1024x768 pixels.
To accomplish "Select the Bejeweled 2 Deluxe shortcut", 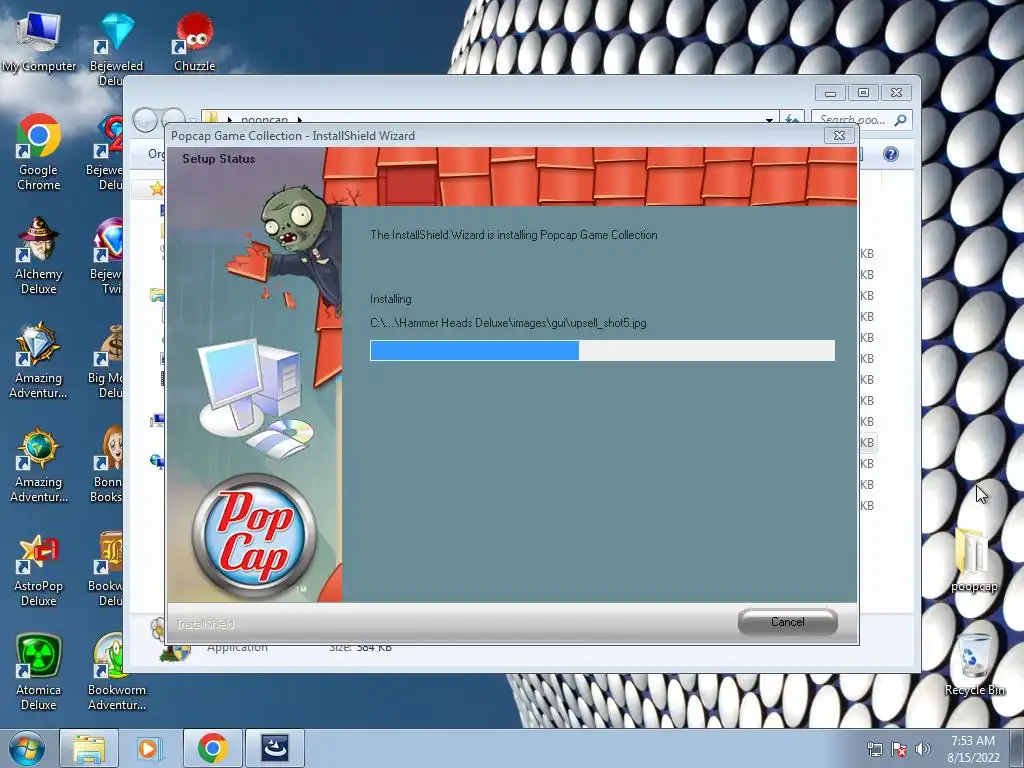I will [106, 152].
